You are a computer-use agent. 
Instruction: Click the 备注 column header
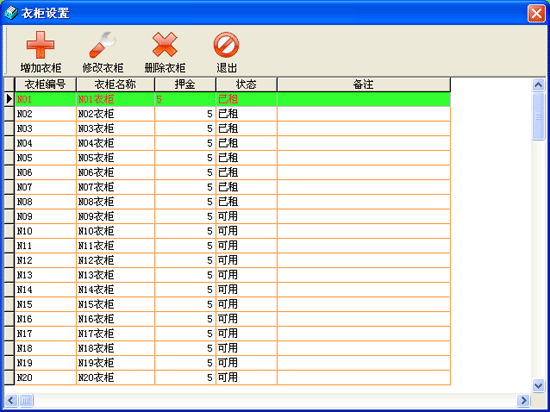pyautogui.click(x=364, y=85)
